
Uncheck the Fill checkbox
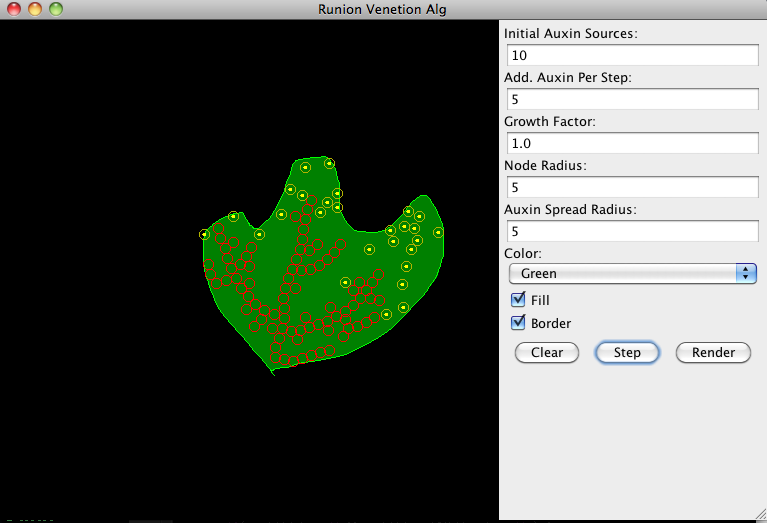[518, 299]
